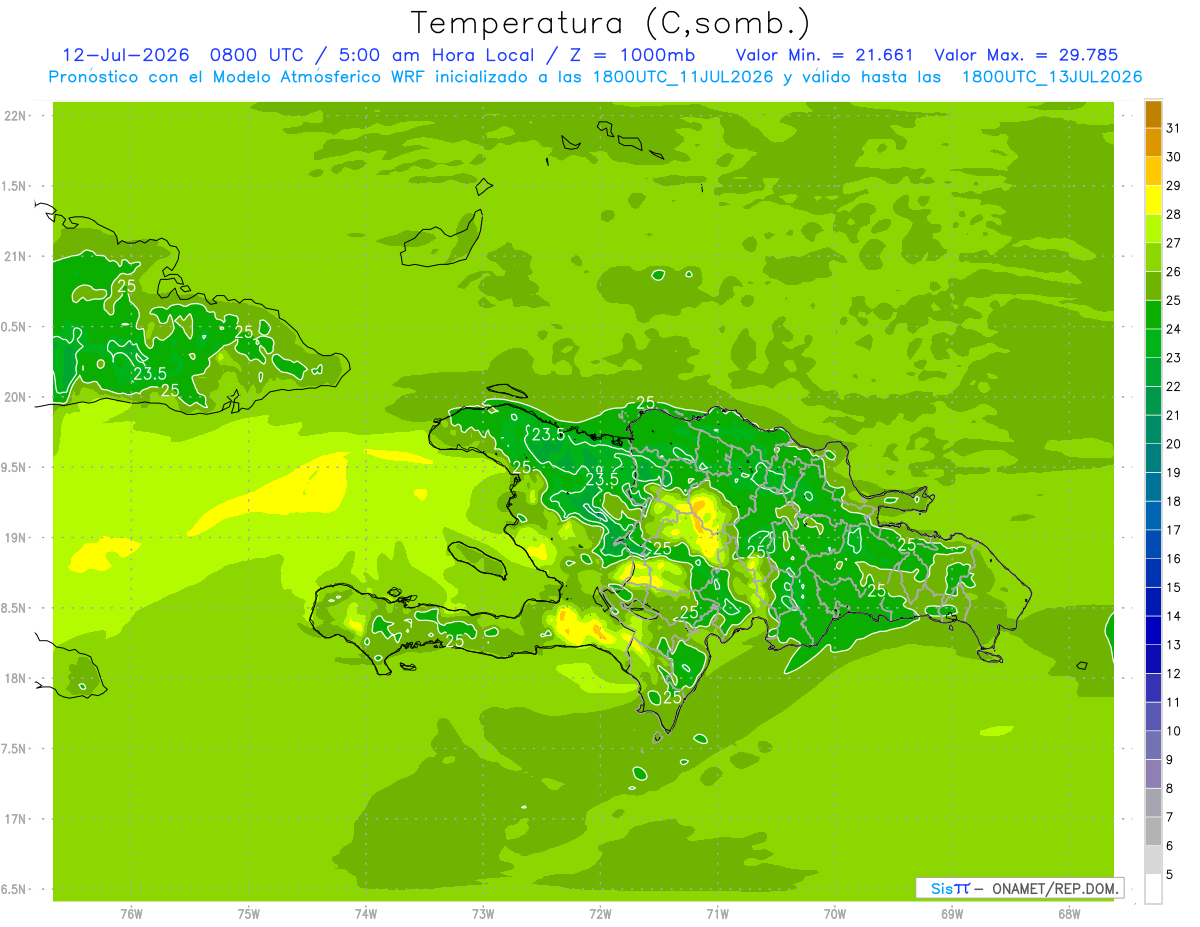Click the '71W' longitude axis label

click(717, 913)
